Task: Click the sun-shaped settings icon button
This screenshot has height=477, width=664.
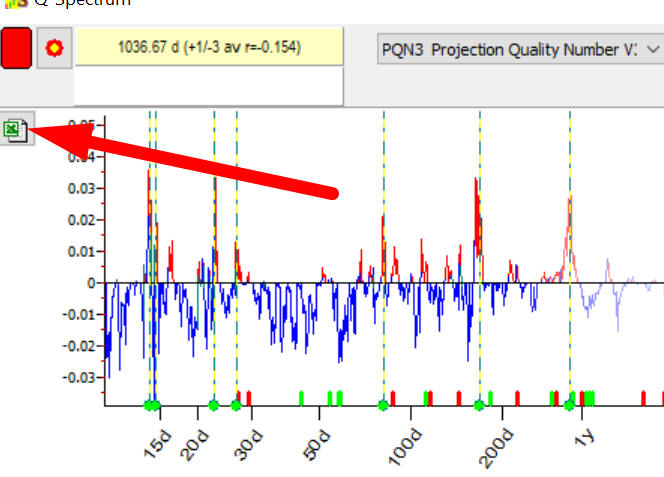Action: pyautogui.click(x=53, y=48)
